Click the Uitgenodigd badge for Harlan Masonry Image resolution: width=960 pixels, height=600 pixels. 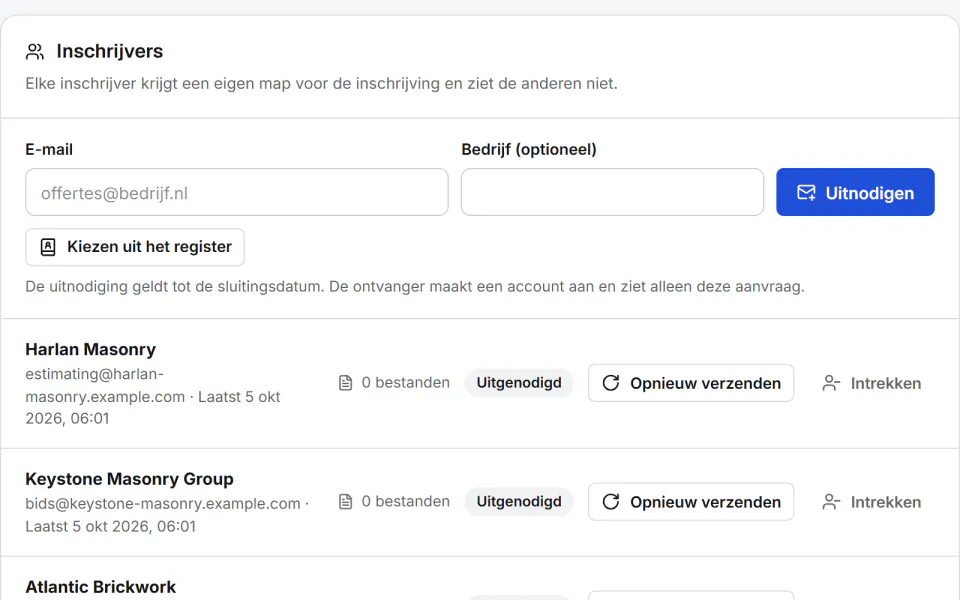(519, 383)
